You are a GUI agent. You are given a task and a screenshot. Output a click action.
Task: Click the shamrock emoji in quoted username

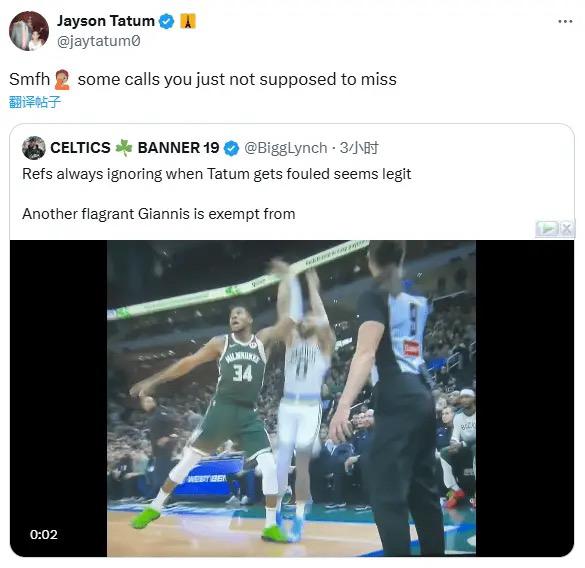point(124,148)
